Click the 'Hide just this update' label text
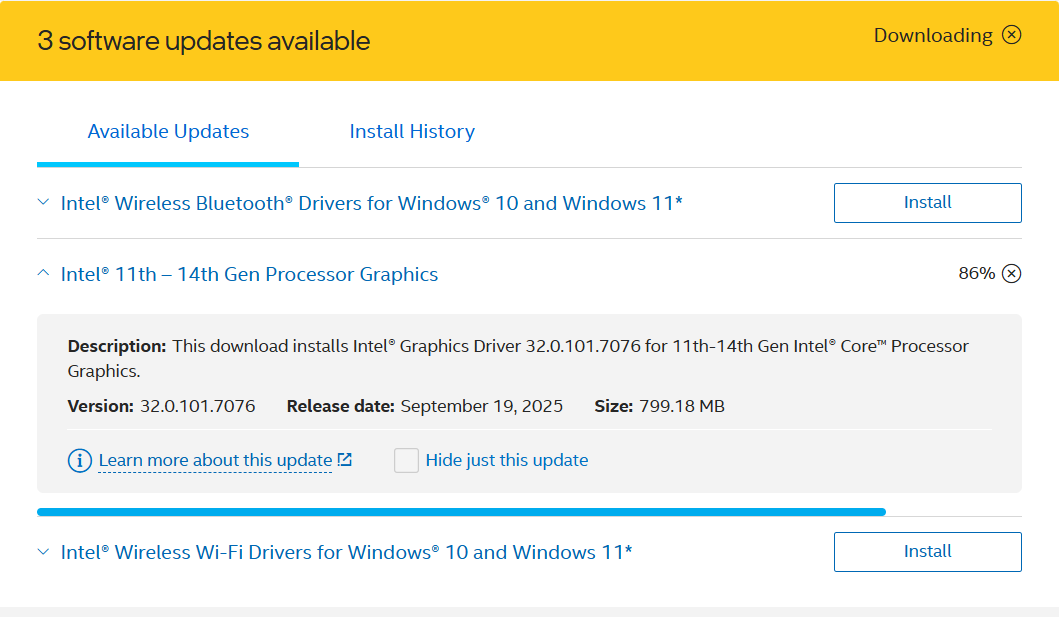The width and height of the screenshot is (1059, 617). click(x=506, y=460)
